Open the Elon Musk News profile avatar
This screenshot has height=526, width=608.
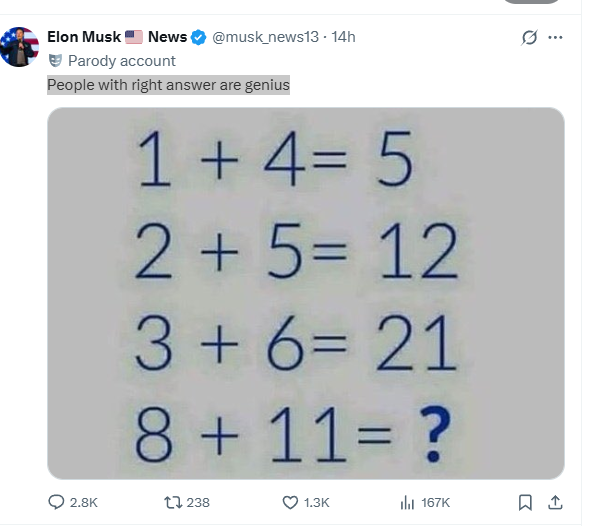(19, 46)
